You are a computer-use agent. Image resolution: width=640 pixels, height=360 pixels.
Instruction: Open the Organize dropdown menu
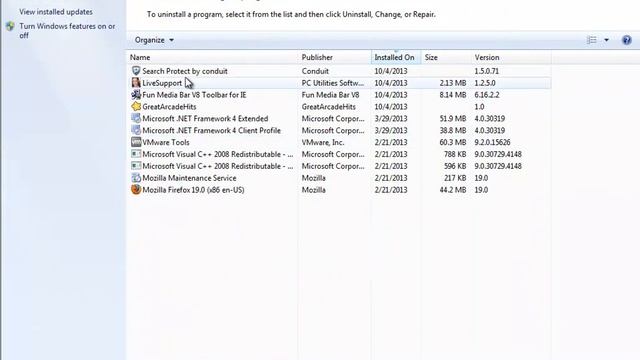point(154,40)
